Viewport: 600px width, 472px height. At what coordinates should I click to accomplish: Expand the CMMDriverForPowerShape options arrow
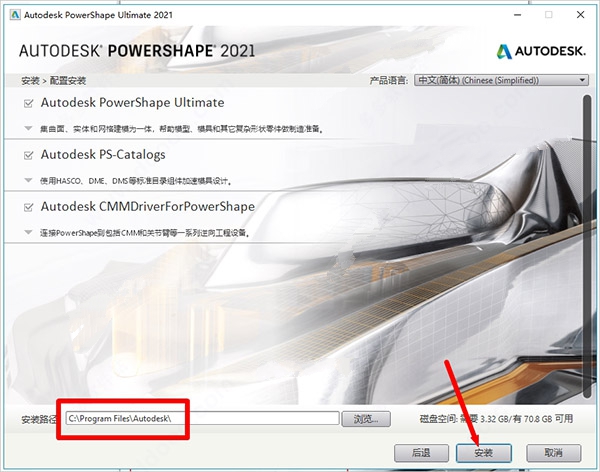pyautogui.click(x=28, y=232)
